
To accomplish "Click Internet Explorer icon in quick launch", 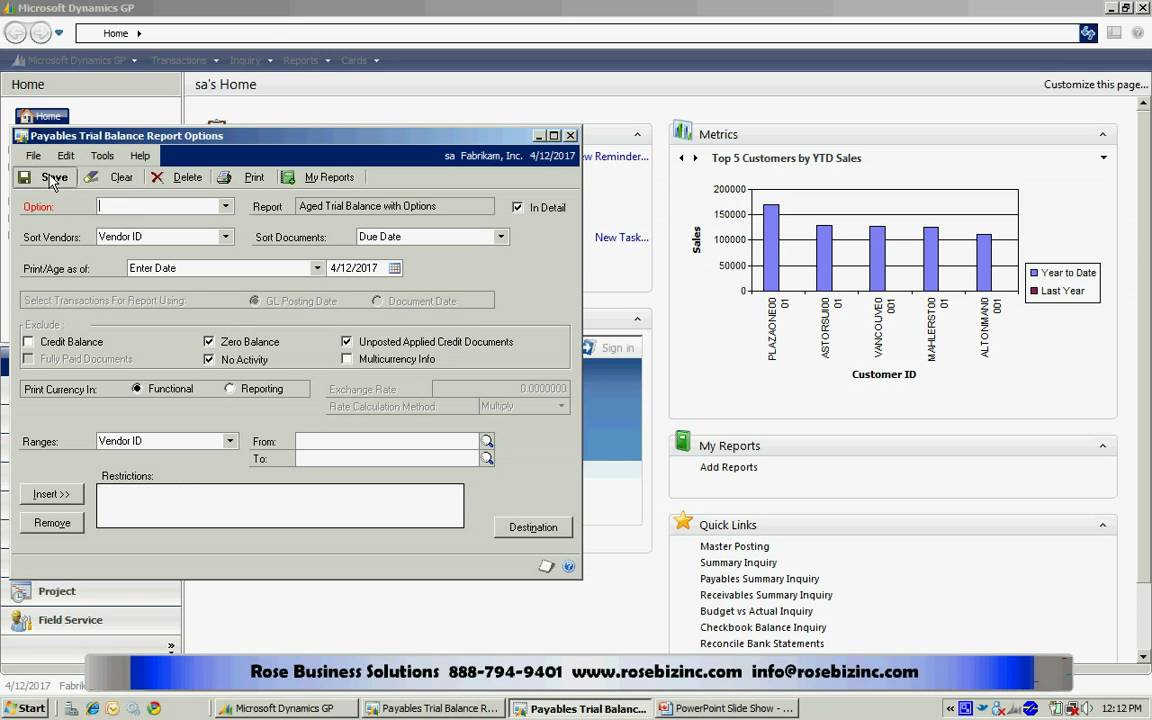I will coord(93,708).
